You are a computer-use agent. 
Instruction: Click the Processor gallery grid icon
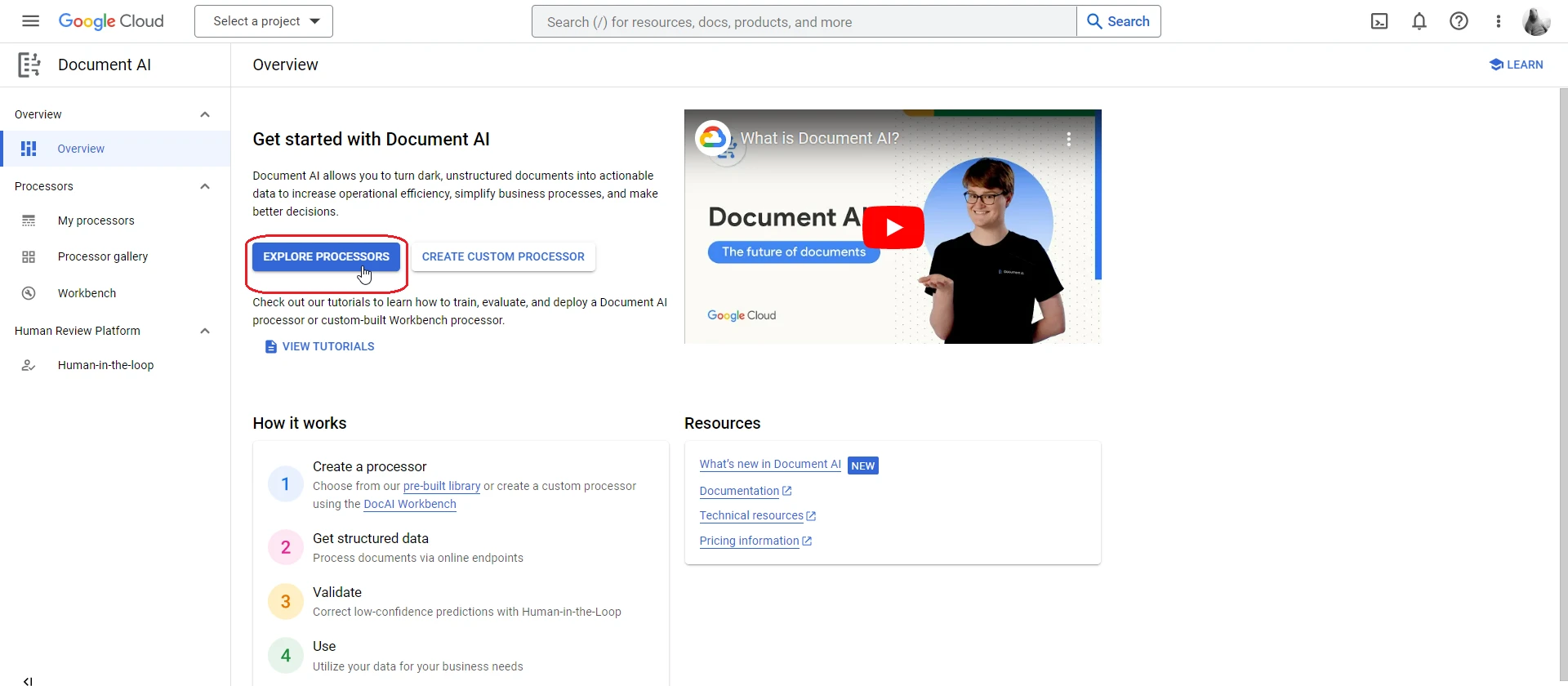(x=29, y=256)
